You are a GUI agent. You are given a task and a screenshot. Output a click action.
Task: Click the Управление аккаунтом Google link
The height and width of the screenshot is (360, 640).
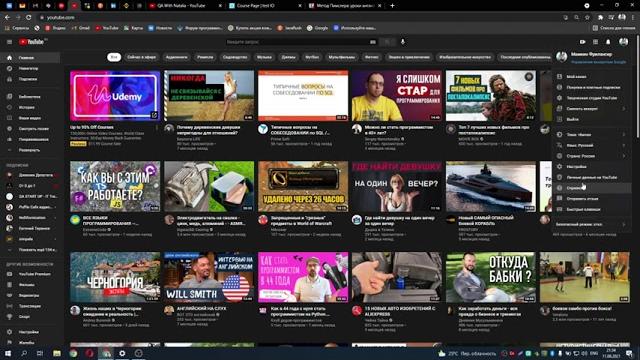(x=598, y=62)
